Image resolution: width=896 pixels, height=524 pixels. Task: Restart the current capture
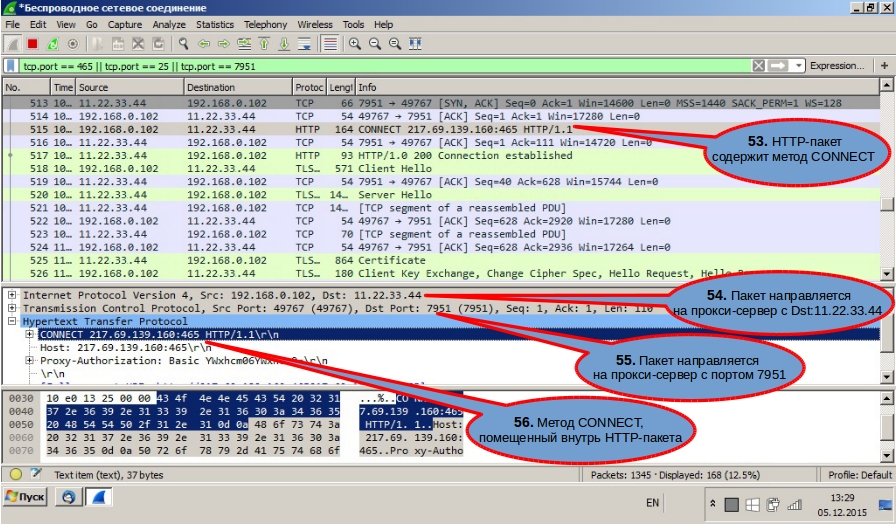tap(53, 44)
